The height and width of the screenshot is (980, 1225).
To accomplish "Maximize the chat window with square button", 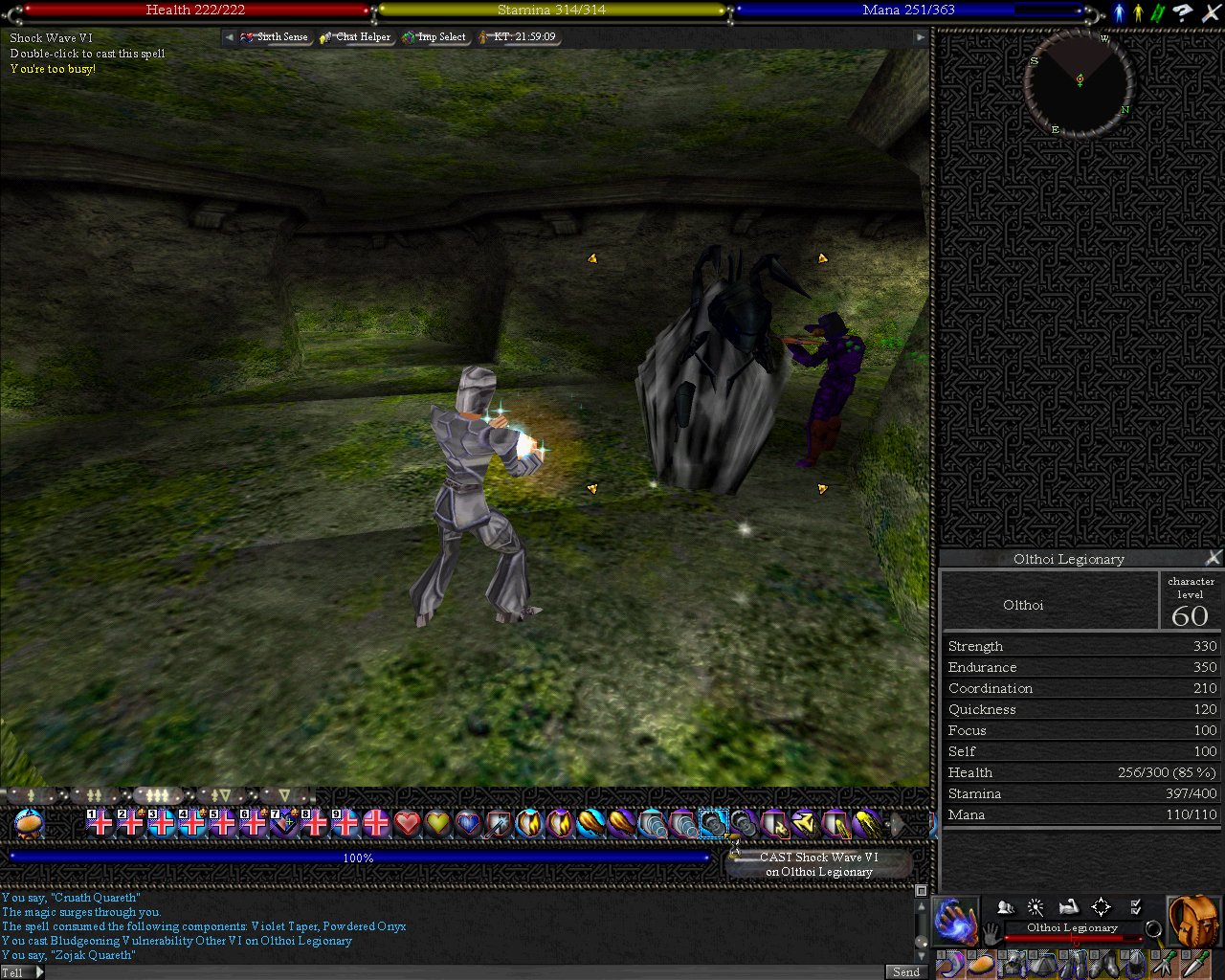I will coord(921,891).
